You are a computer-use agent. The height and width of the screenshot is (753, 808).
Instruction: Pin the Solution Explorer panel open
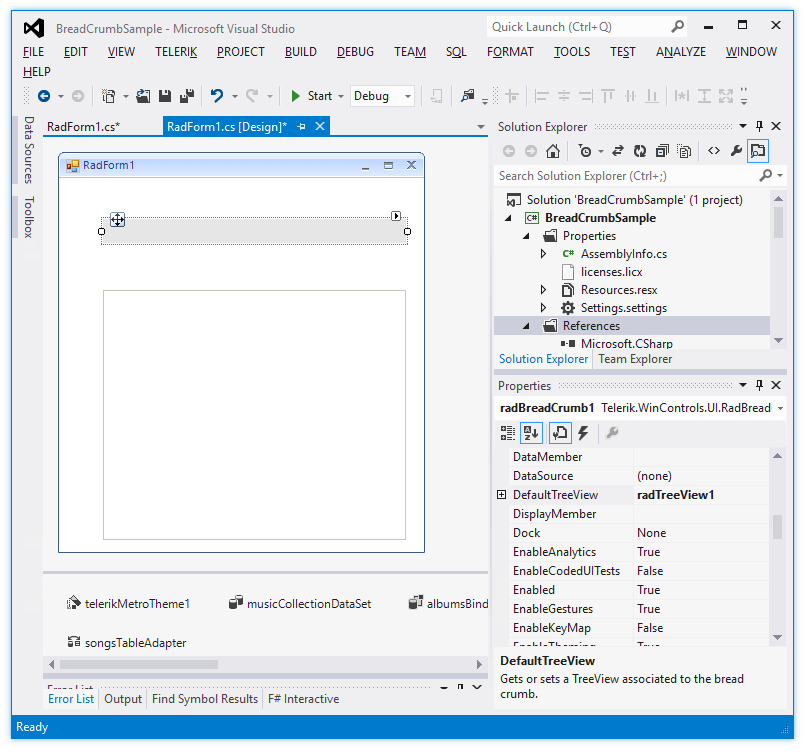757,126
